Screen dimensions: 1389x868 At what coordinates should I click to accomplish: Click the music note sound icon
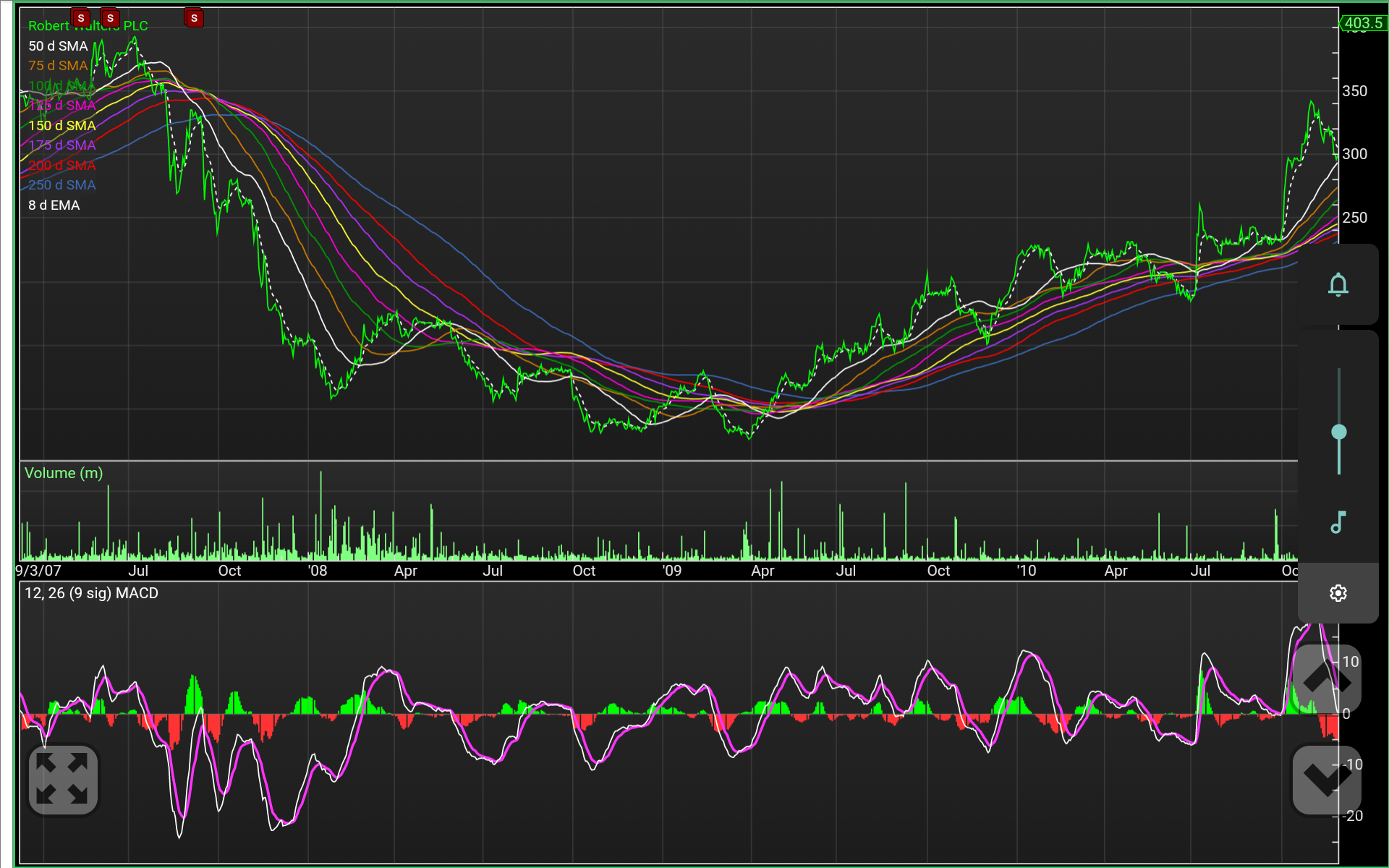click(x=1338, y=522)
